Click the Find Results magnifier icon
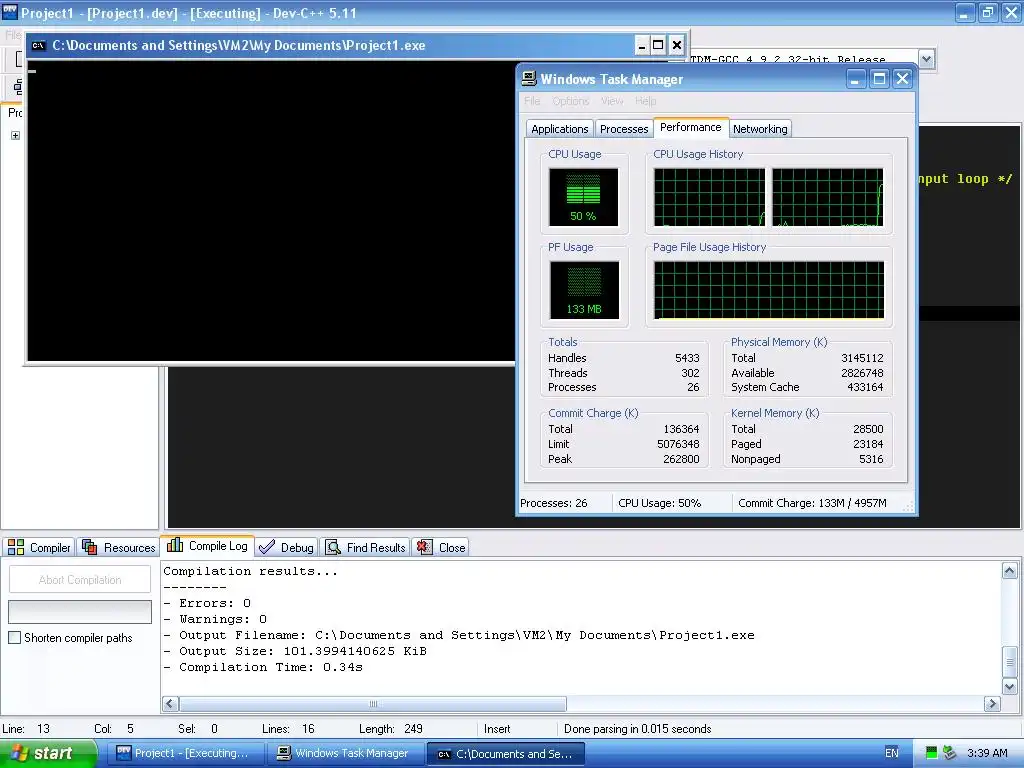The width and height of the screenshot is (1024, 768). point(333,547)
